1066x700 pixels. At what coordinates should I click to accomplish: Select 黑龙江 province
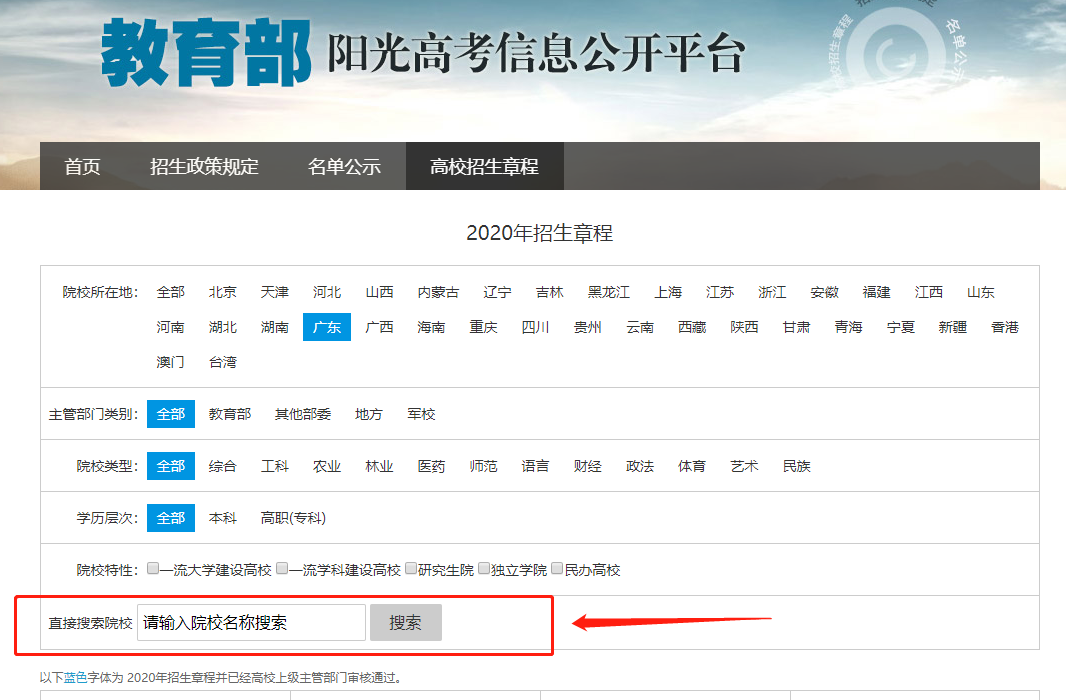608,292
